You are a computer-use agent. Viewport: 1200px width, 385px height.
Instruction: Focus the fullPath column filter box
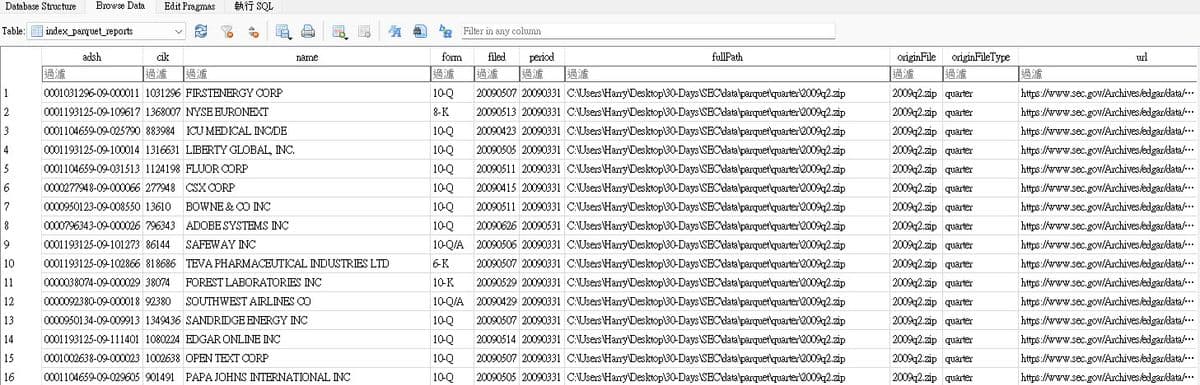(x=726, y=74)
